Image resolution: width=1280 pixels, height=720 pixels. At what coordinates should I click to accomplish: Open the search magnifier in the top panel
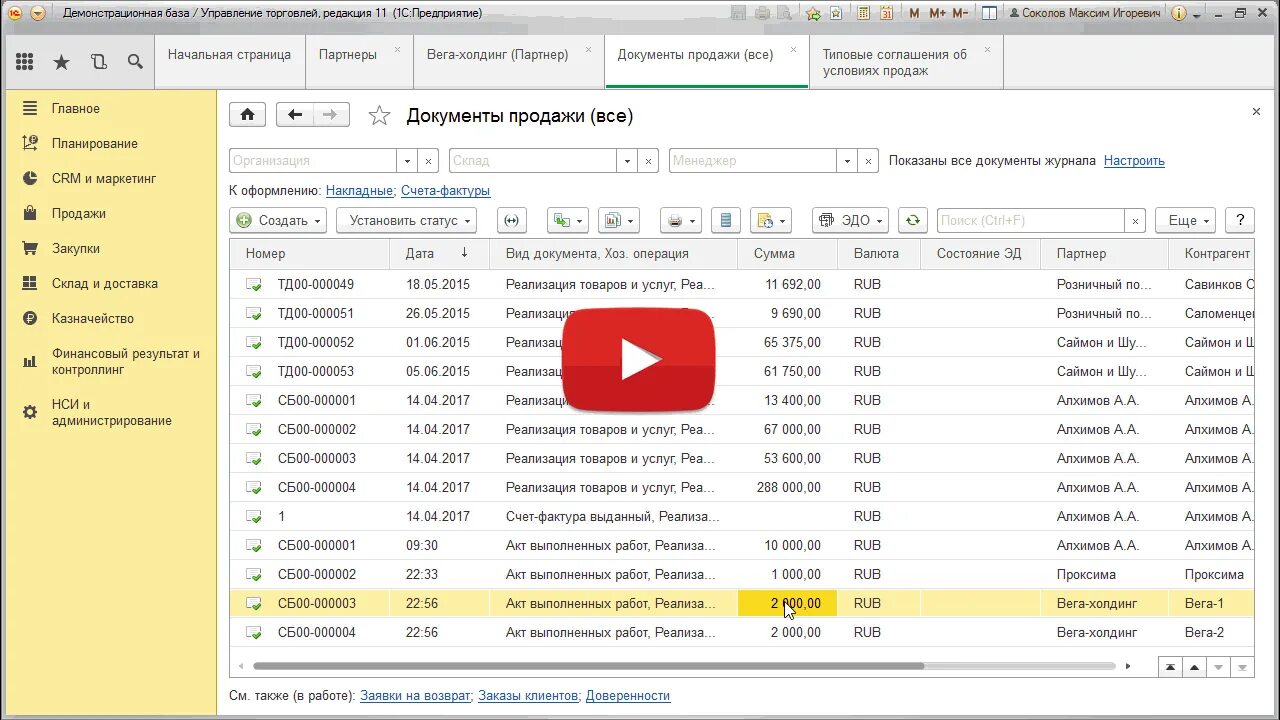(135, 62)
